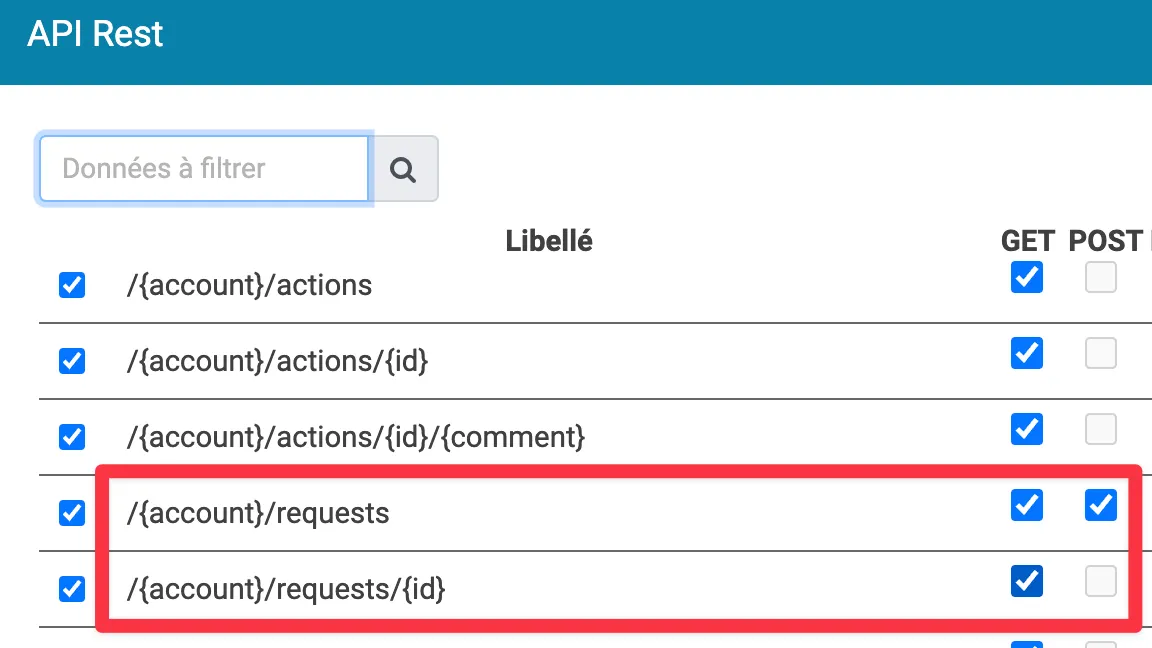The height and width of the screenshot is (648, 1152).
Task: Enable POST for /{account}/requests/{id}
Action: [x=1100, y=581]
